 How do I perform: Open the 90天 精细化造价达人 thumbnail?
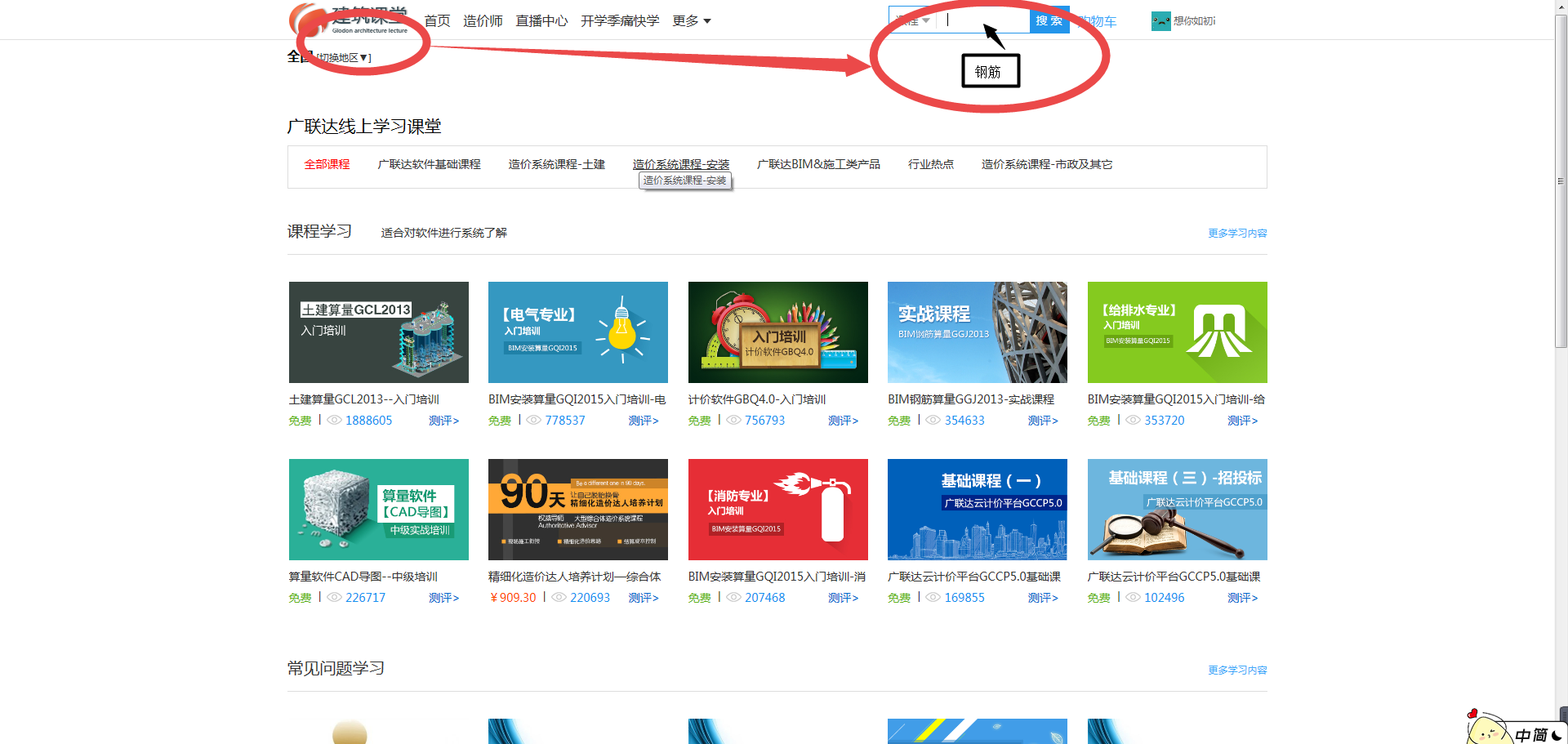click(x=578, y=510)
